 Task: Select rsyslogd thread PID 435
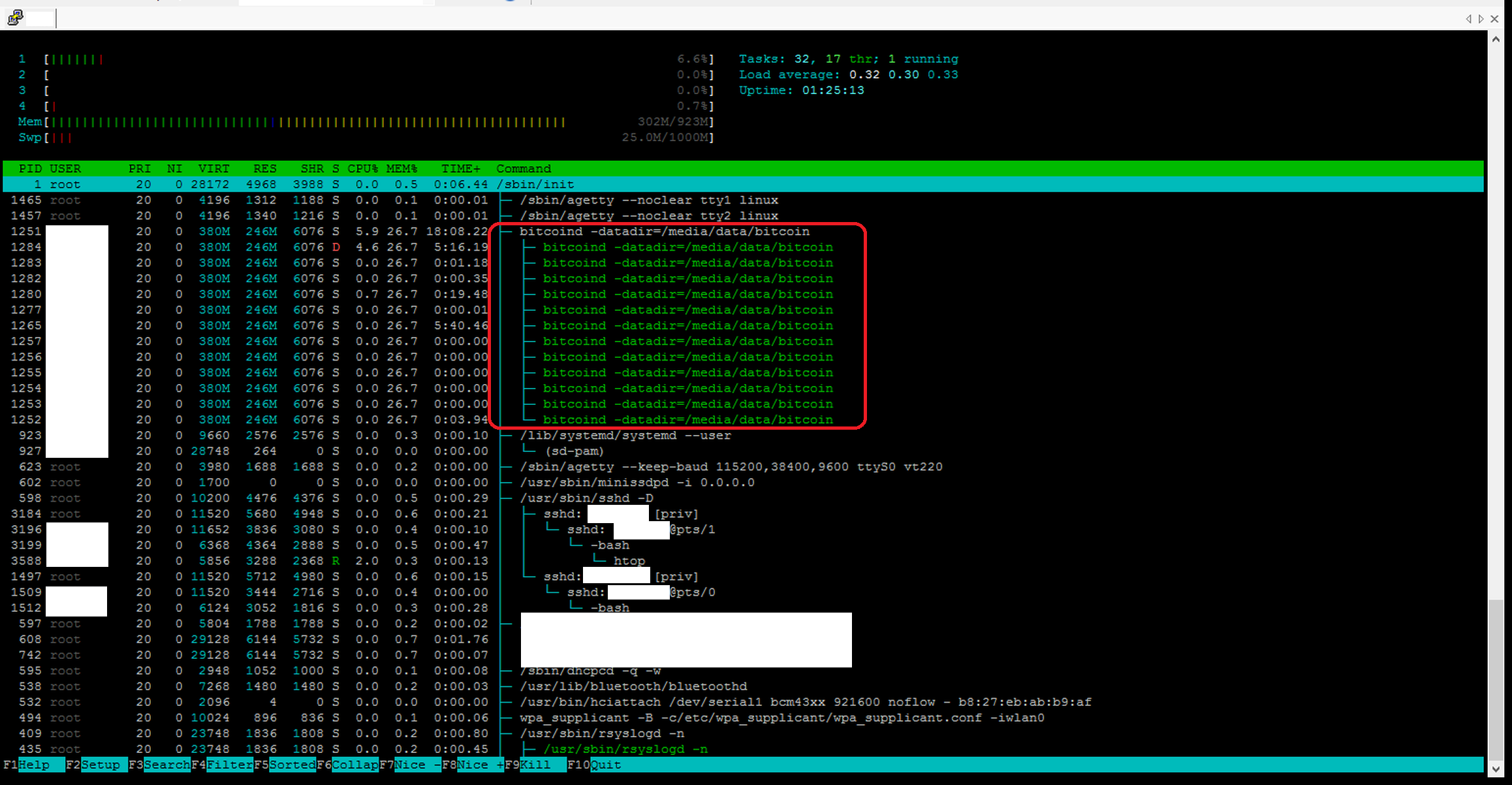[743, 748]
